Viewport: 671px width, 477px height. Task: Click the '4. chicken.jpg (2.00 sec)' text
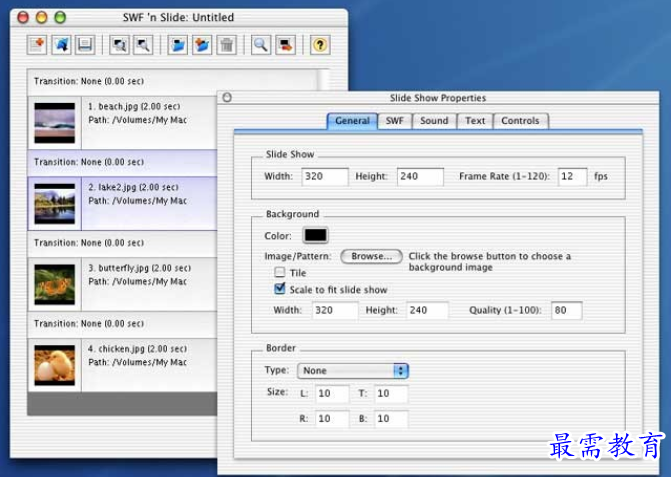click(x=137, y=349)
